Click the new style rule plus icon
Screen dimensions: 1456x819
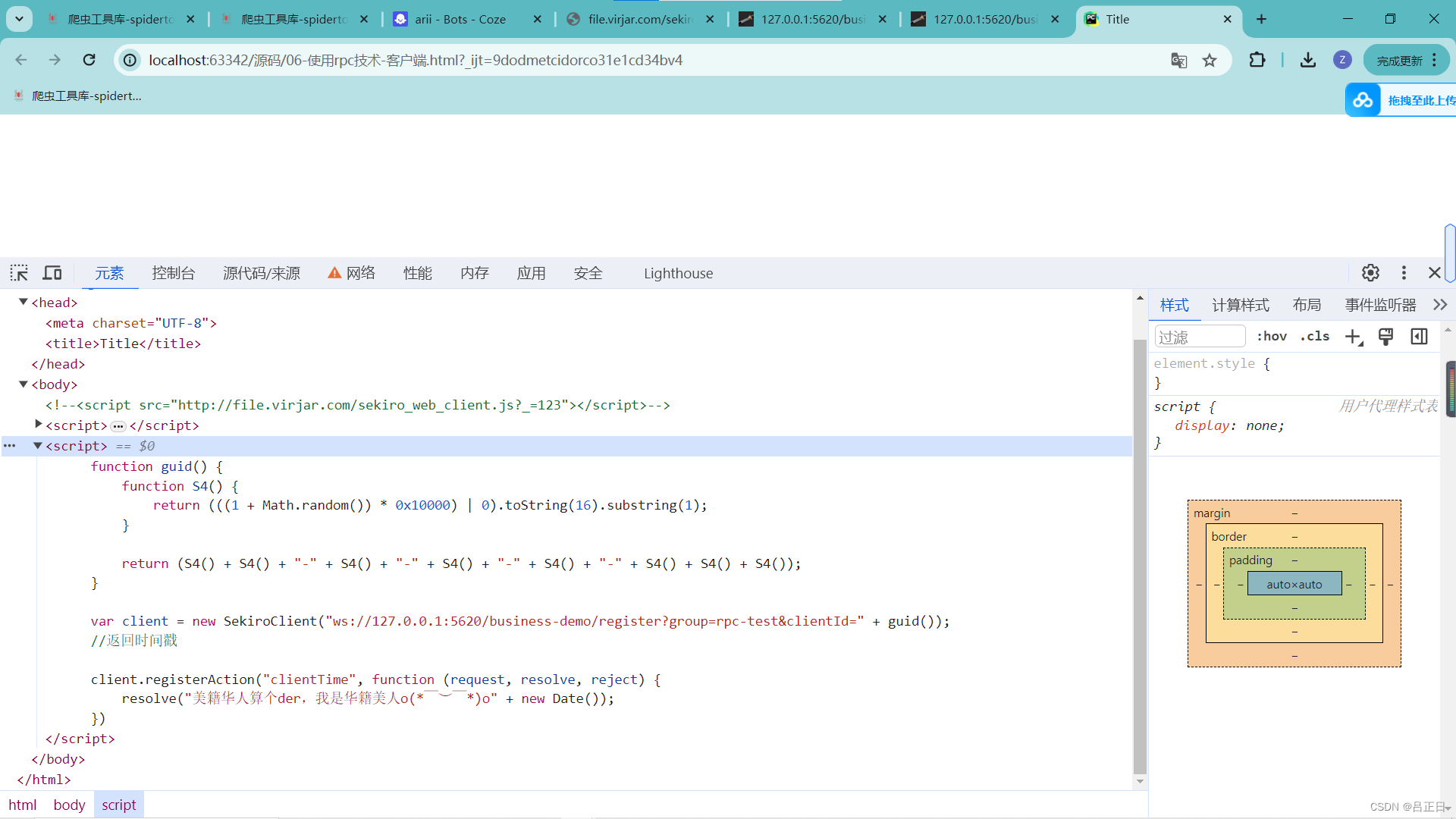[x=1354, y=337]
